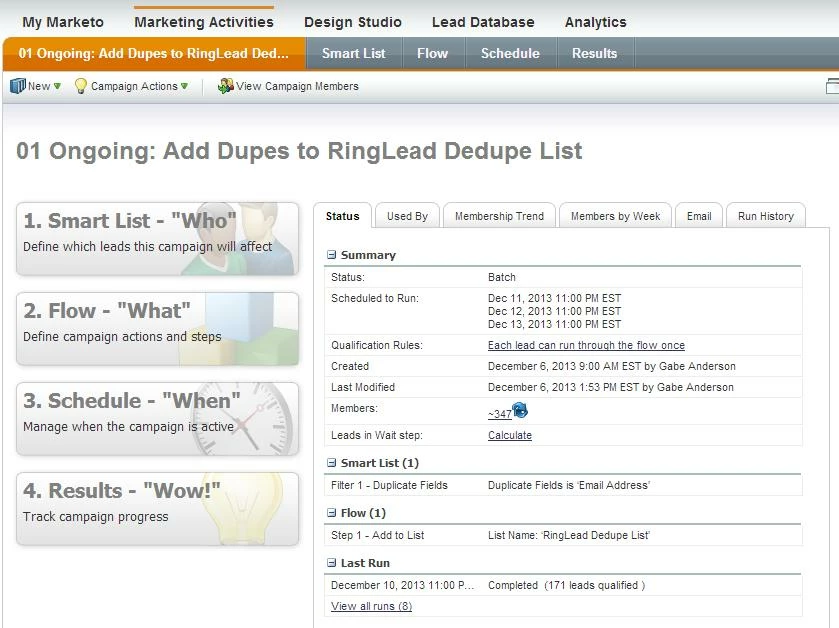
Task: Click the 'Completed (171 leads qualified)' text
Action: point(566,585)
